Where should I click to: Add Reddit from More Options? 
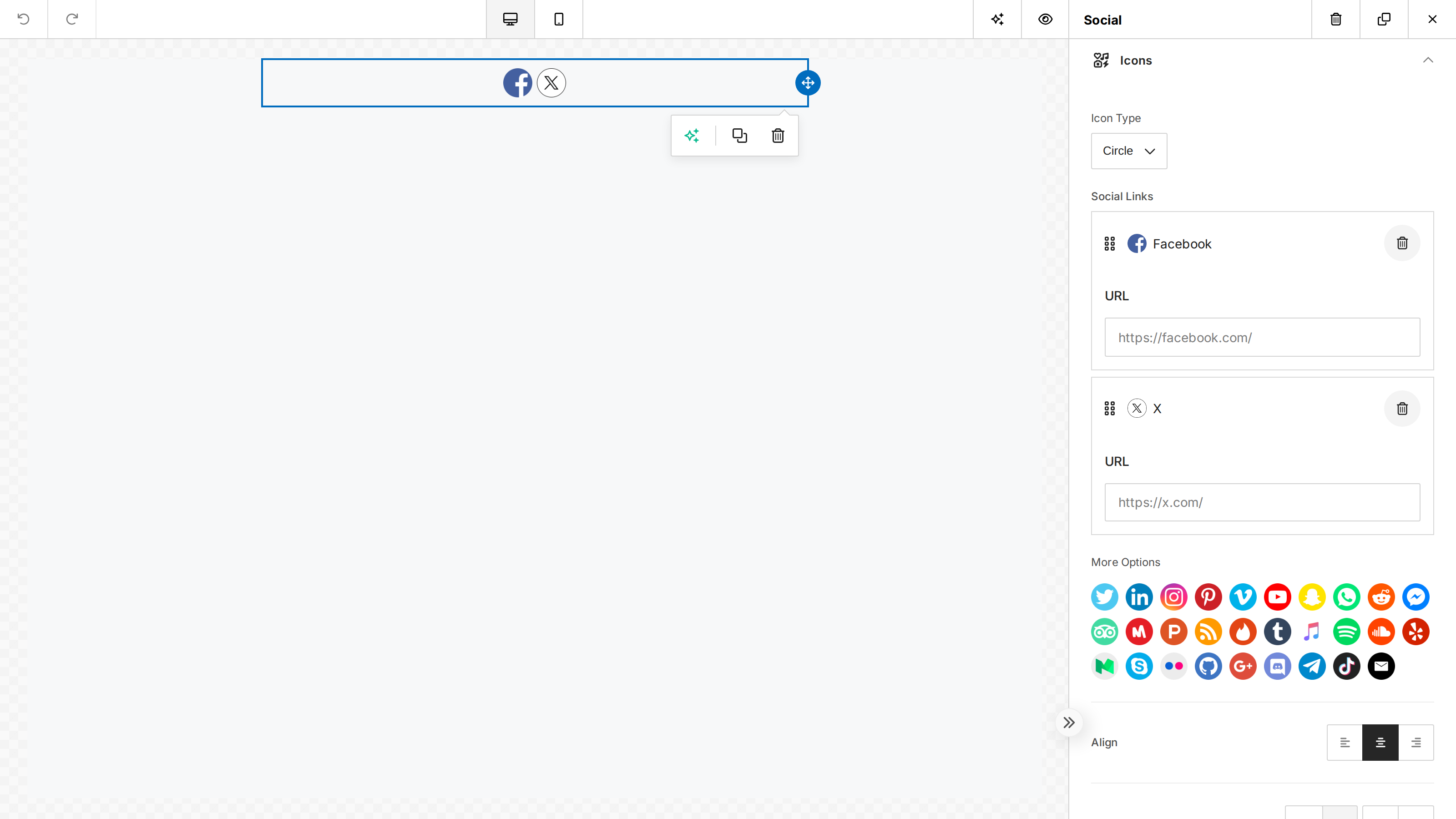[1381, 597]
